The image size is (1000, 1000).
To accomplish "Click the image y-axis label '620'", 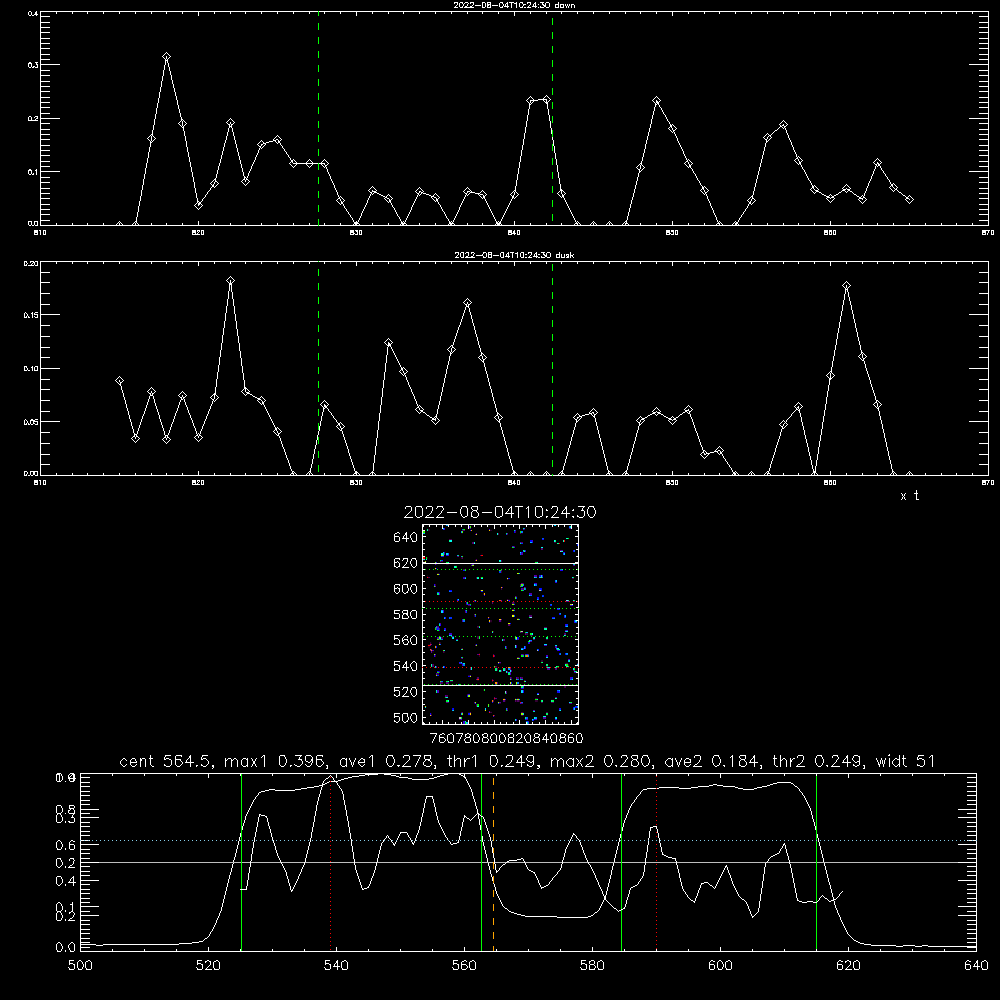I will 406,563.
